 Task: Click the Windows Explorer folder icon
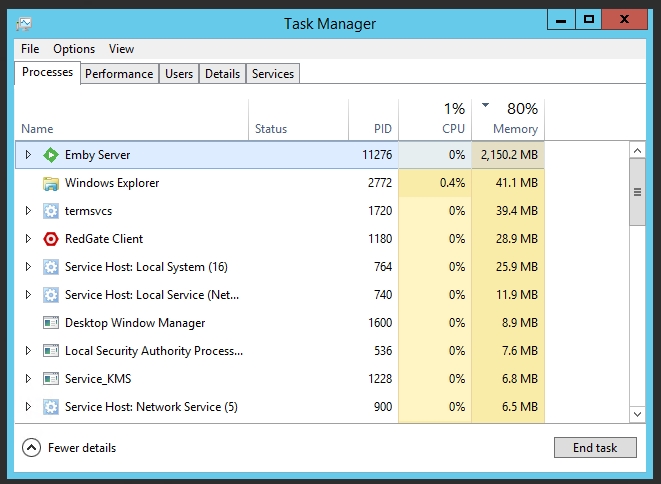tap(51, 183)
